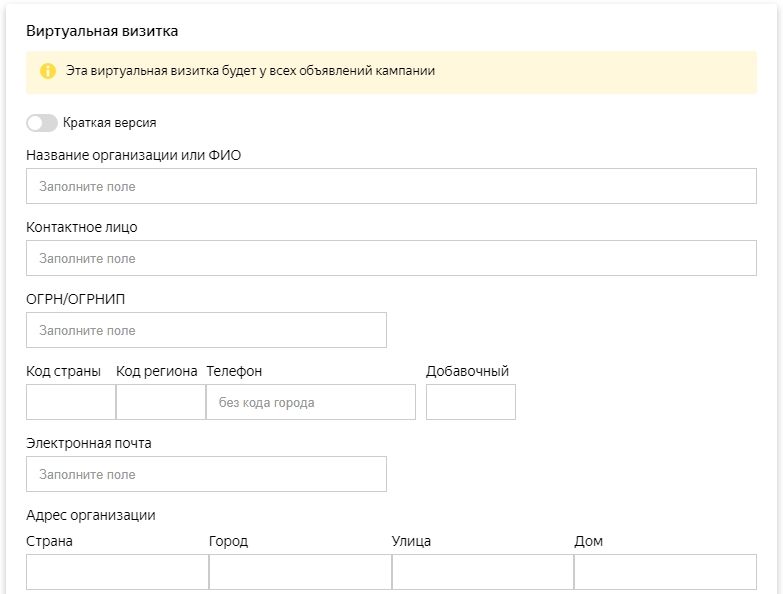Image resolution: width=783 pixels, height=594 pixels.
Task: Click the Краткая версия label text
Action: click(109, 123)
